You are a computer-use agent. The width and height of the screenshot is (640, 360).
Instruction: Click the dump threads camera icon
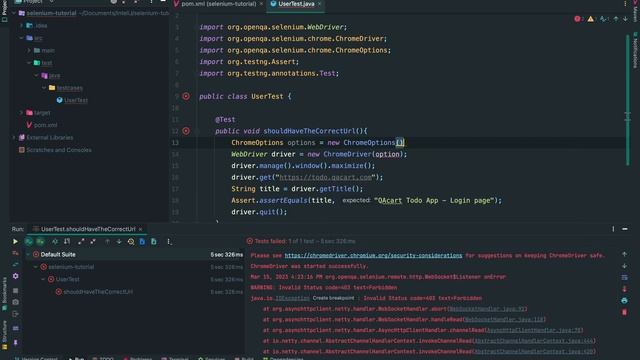pos(16,302)
